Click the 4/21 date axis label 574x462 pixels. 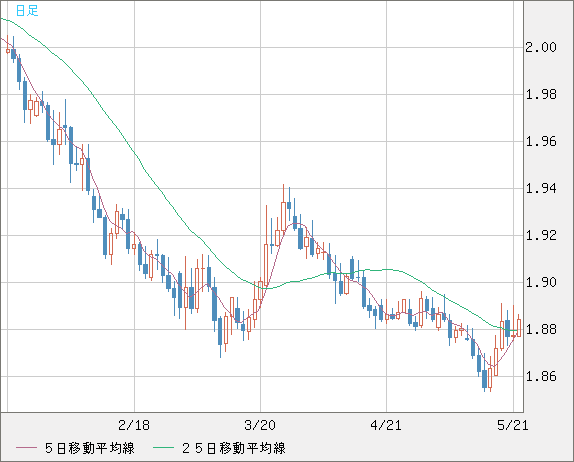tap(386, 425)
